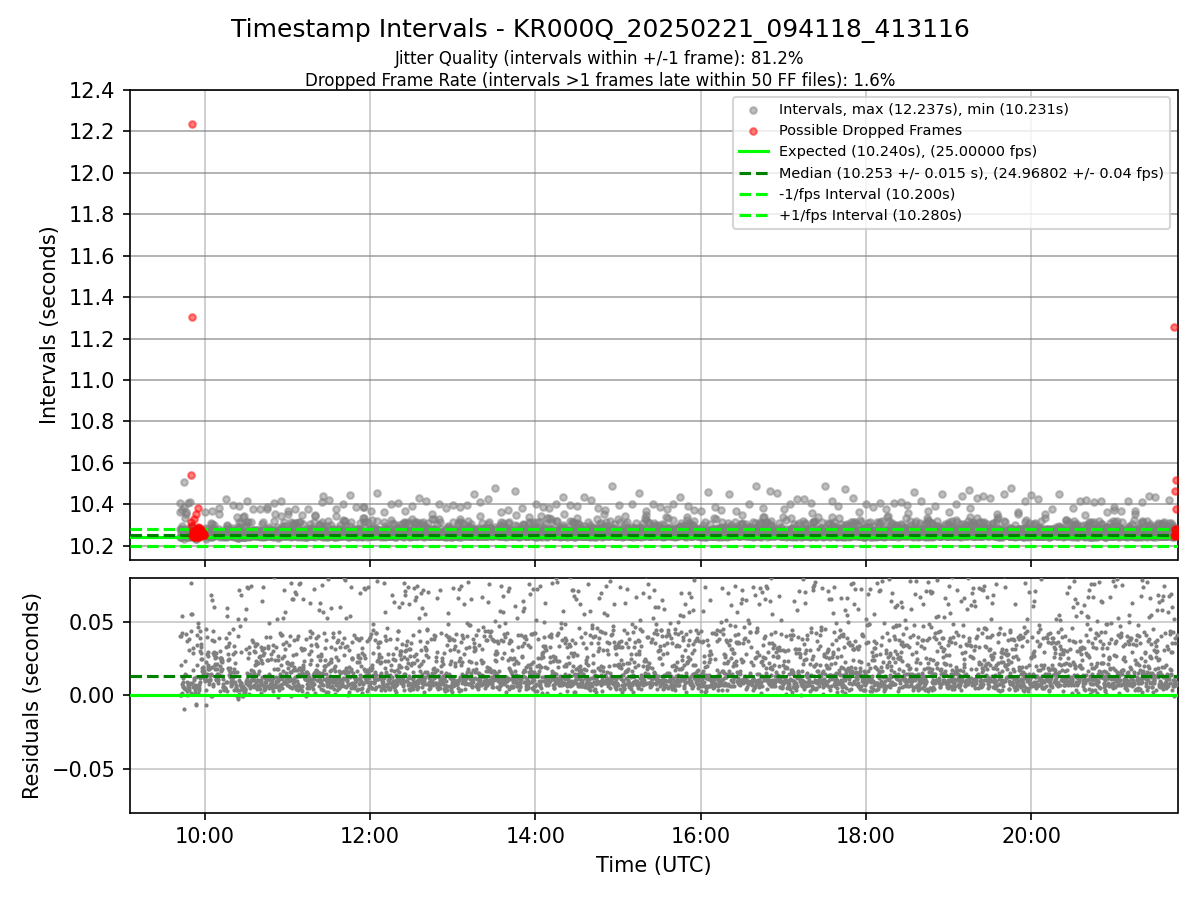Click the Jitter Quality 81.2% subtitle
The height and width of the screenshot is (900, 1200).
point(599,58)
